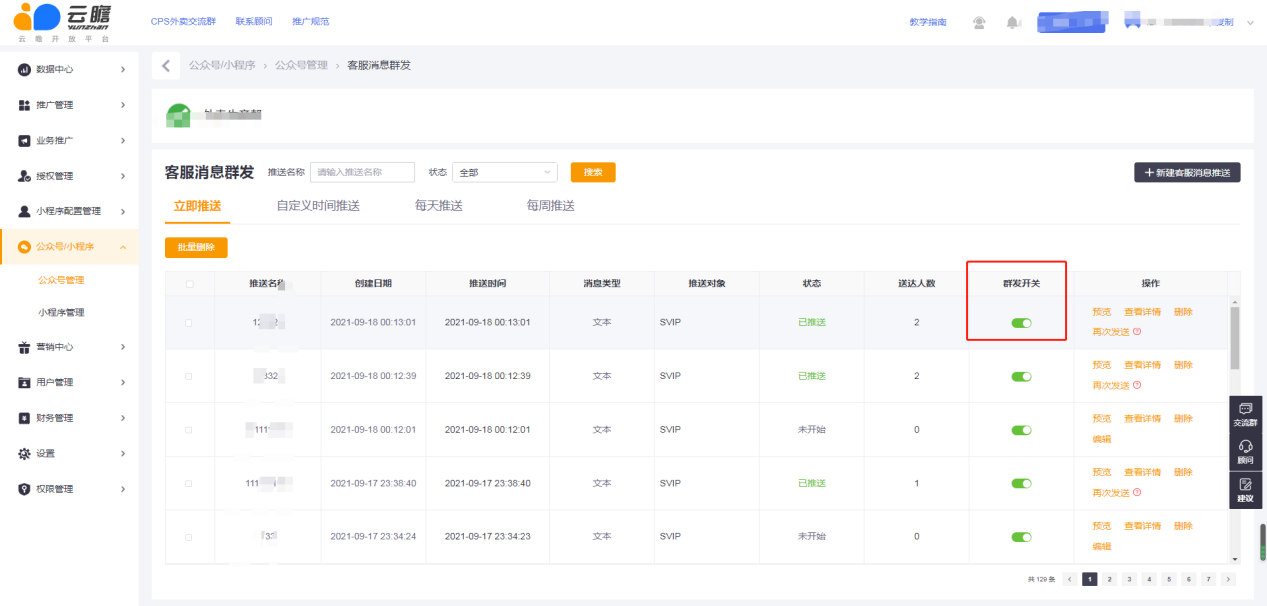This screenshot has height=606, width=1267.
Task: Click the 数据中心 sidebar icon
Action: point(25,69)
